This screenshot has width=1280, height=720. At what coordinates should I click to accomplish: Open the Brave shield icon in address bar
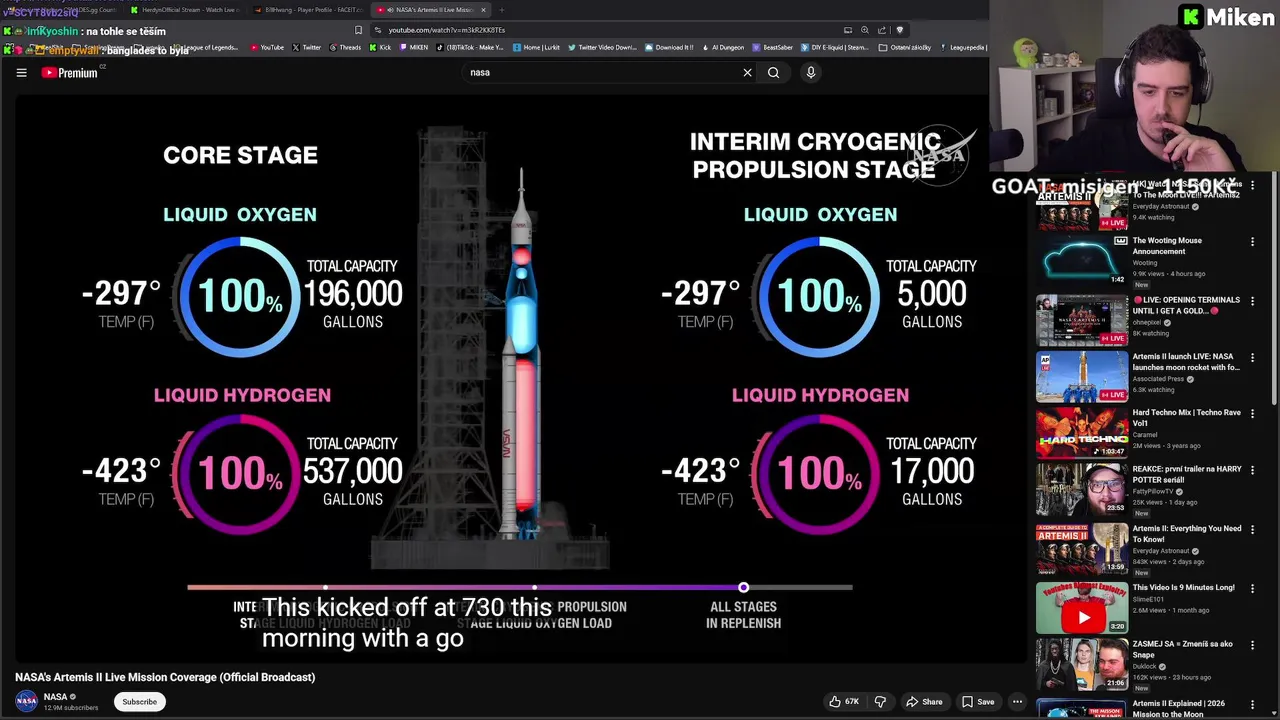899,30
